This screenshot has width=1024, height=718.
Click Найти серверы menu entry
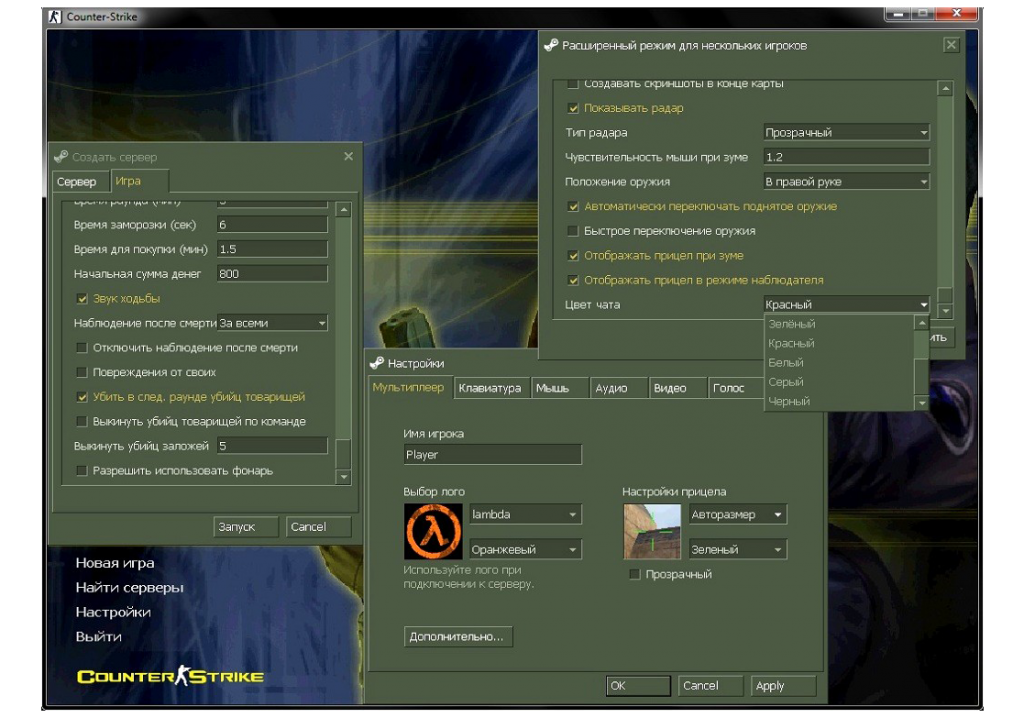tap(129, 587)
